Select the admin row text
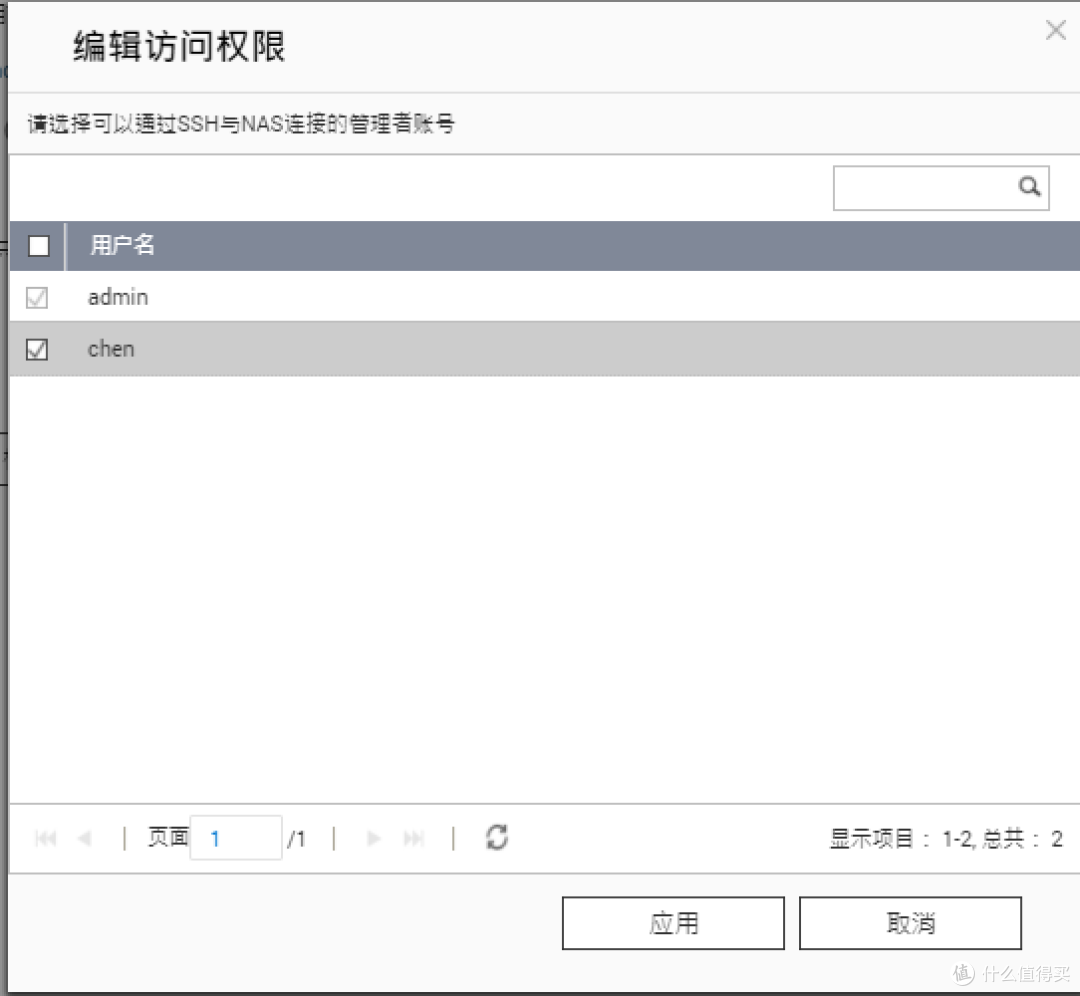 tap(118, 297)
